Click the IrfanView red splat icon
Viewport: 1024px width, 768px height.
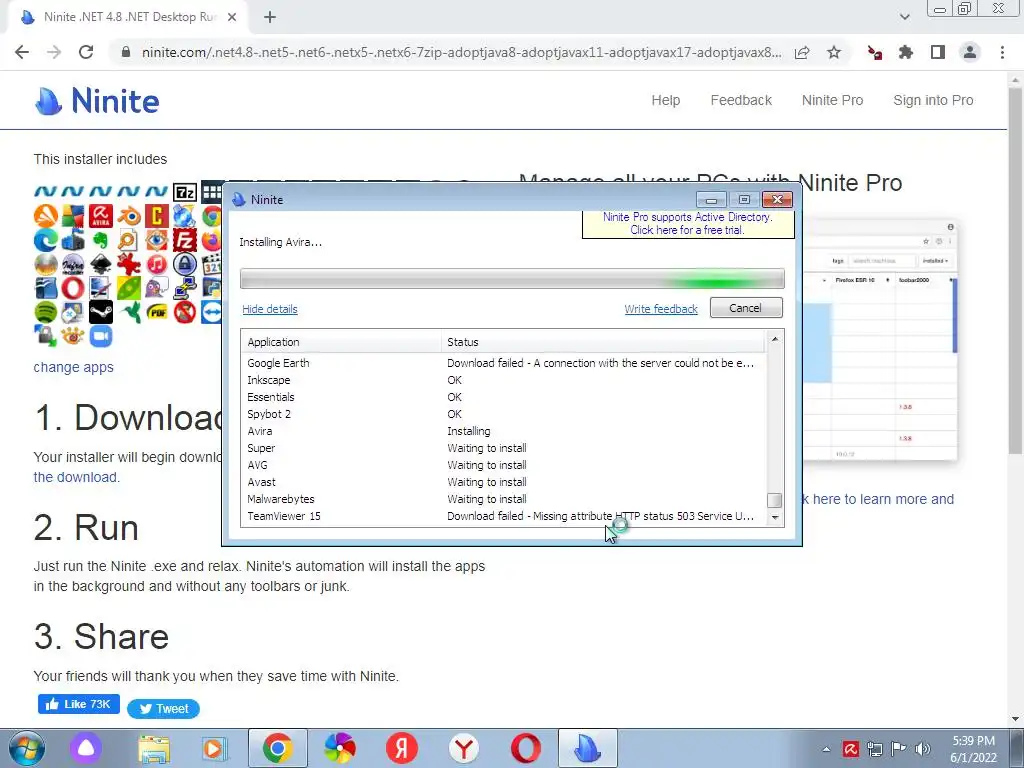click(x=129, y=264)
